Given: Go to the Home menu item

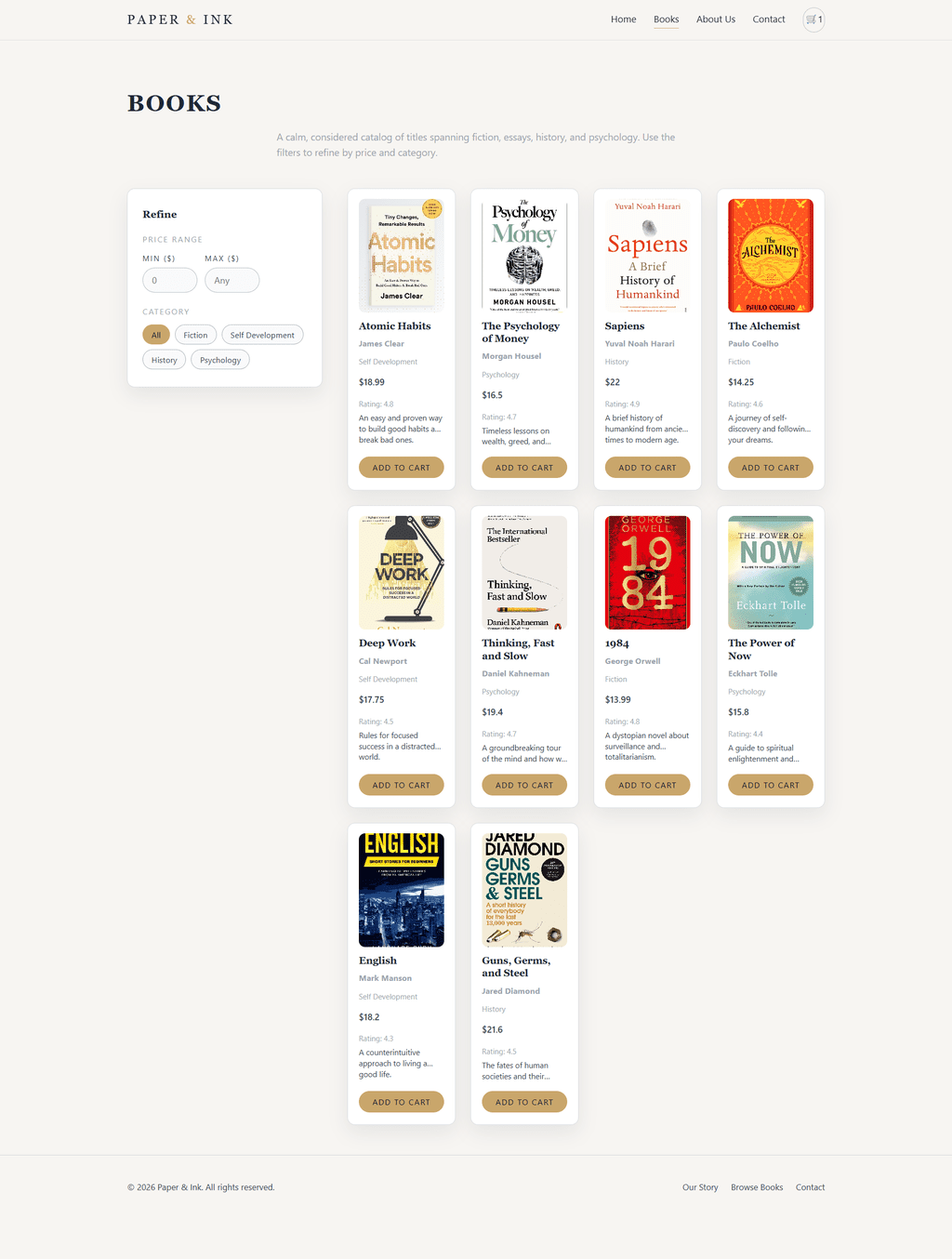Looking at the screenshot, I should click(x=624, y=20).
